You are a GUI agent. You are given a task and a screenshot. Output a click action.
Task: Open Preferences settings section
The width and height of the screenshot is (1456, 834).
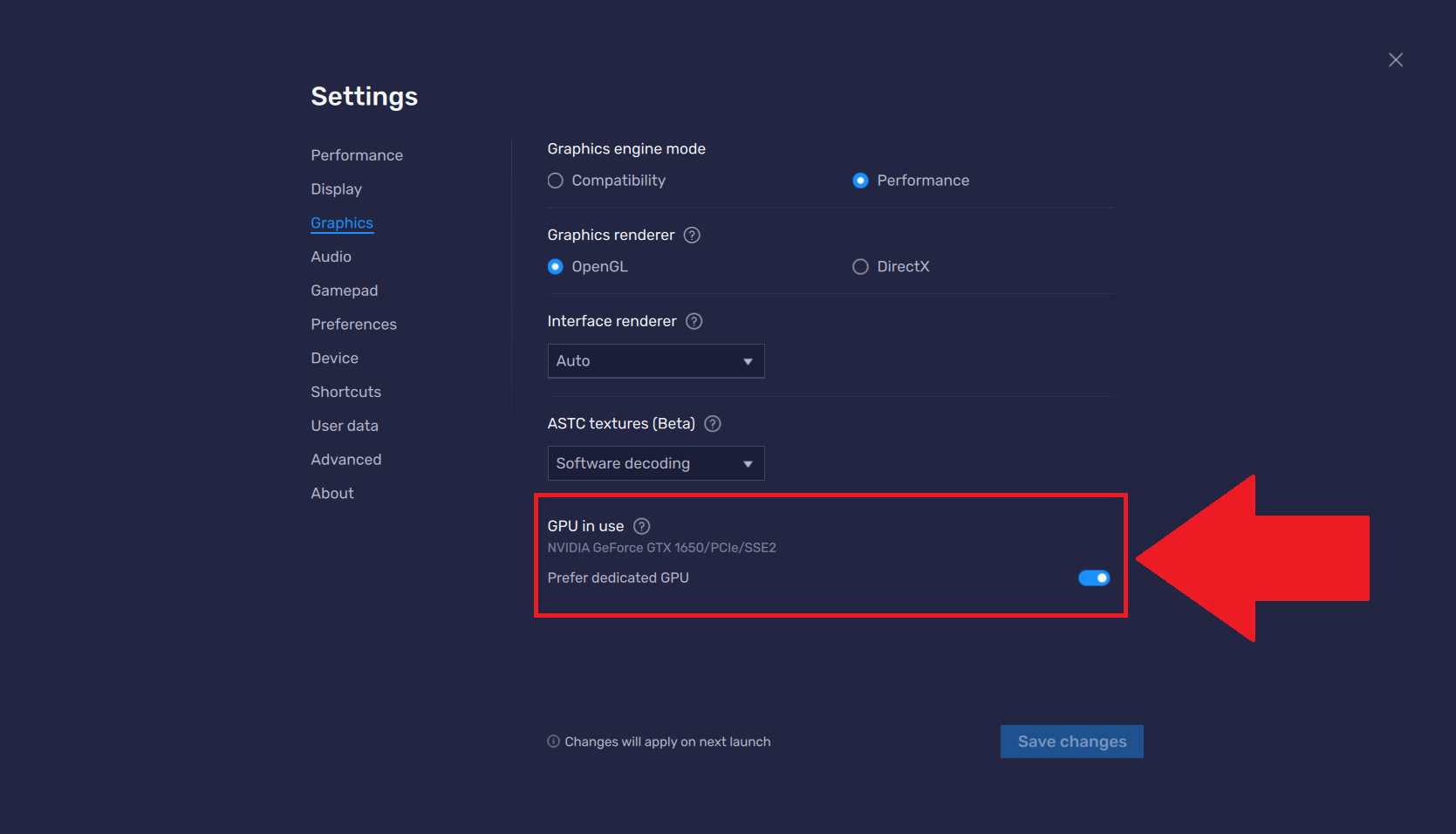click(353, 325)
